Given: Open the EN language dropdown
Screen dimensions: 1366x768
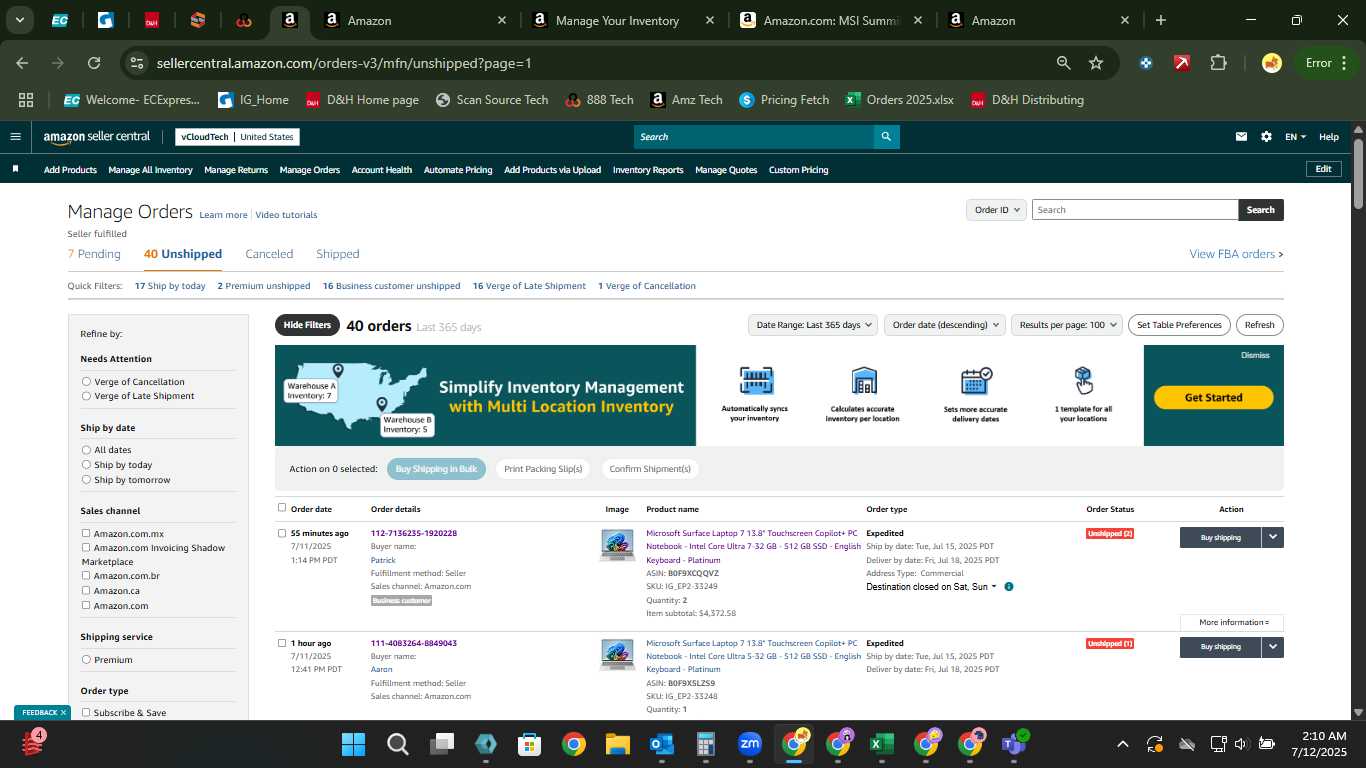Looking at the screenshot, I should tap(1295, 137).
